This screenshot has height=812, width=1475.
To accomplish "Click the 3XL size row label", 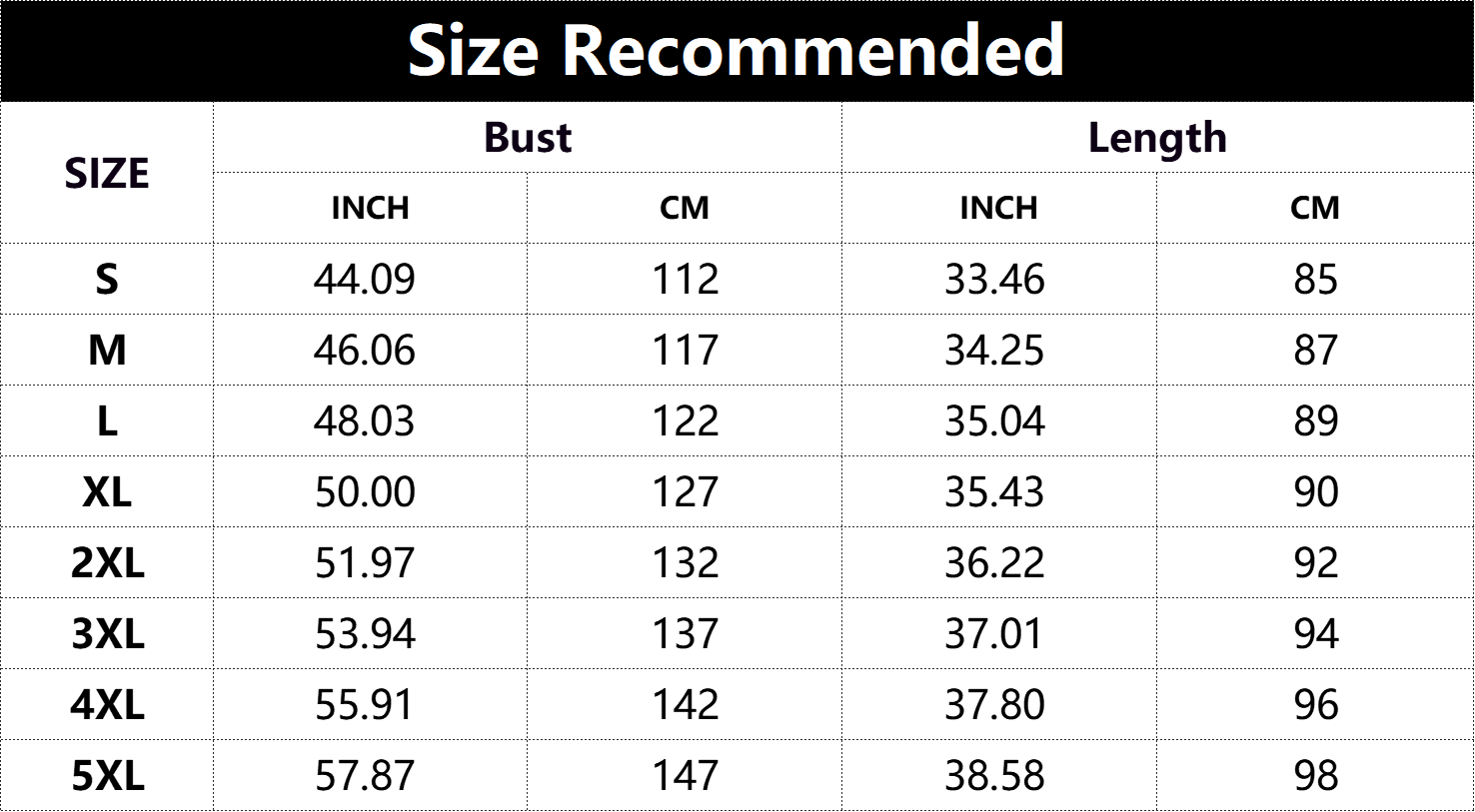I will pos(107,634).
